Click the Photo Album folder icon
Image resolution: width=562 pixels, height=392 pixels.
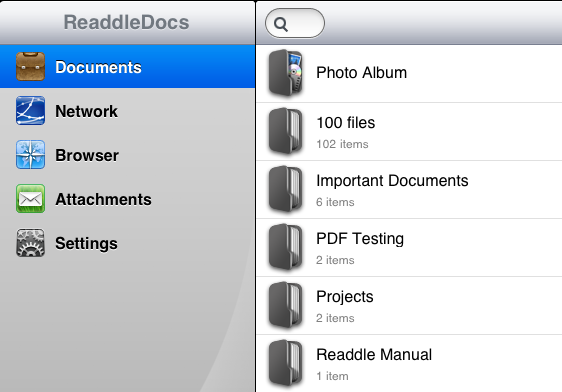[286, 73]
